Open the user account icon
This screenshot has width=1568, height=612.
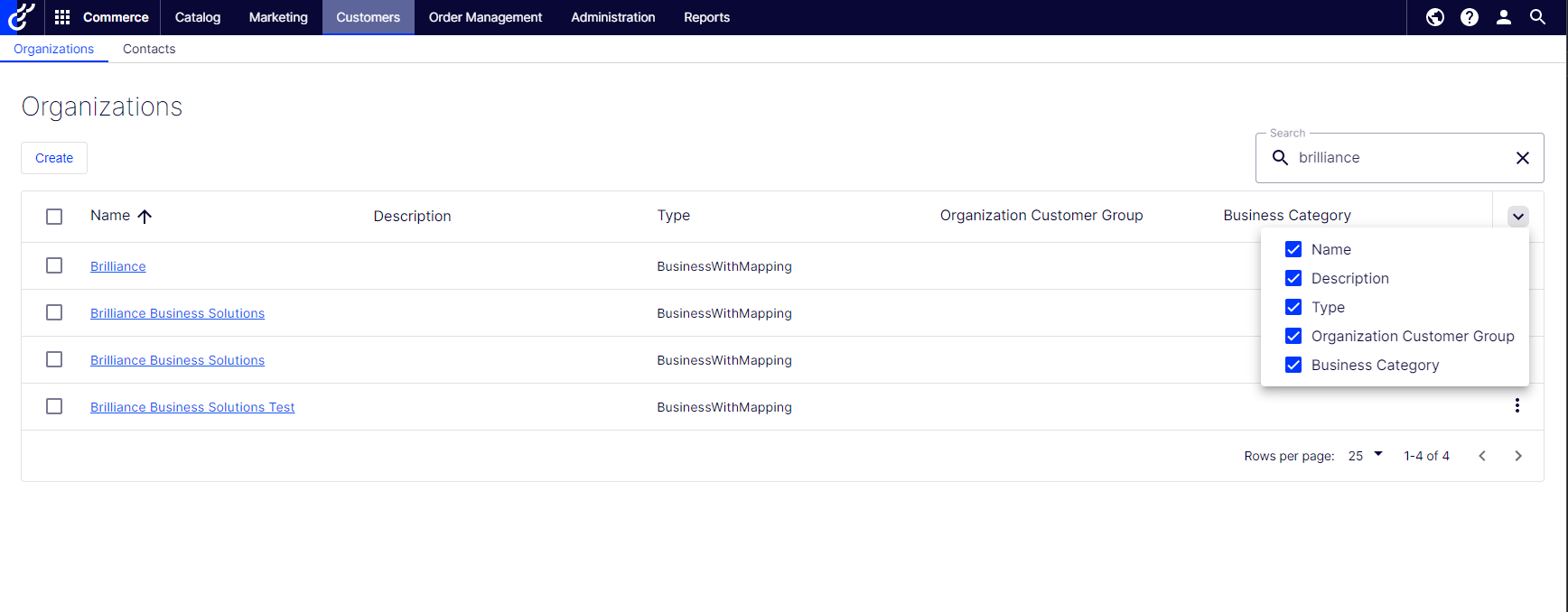point(1504,17)
